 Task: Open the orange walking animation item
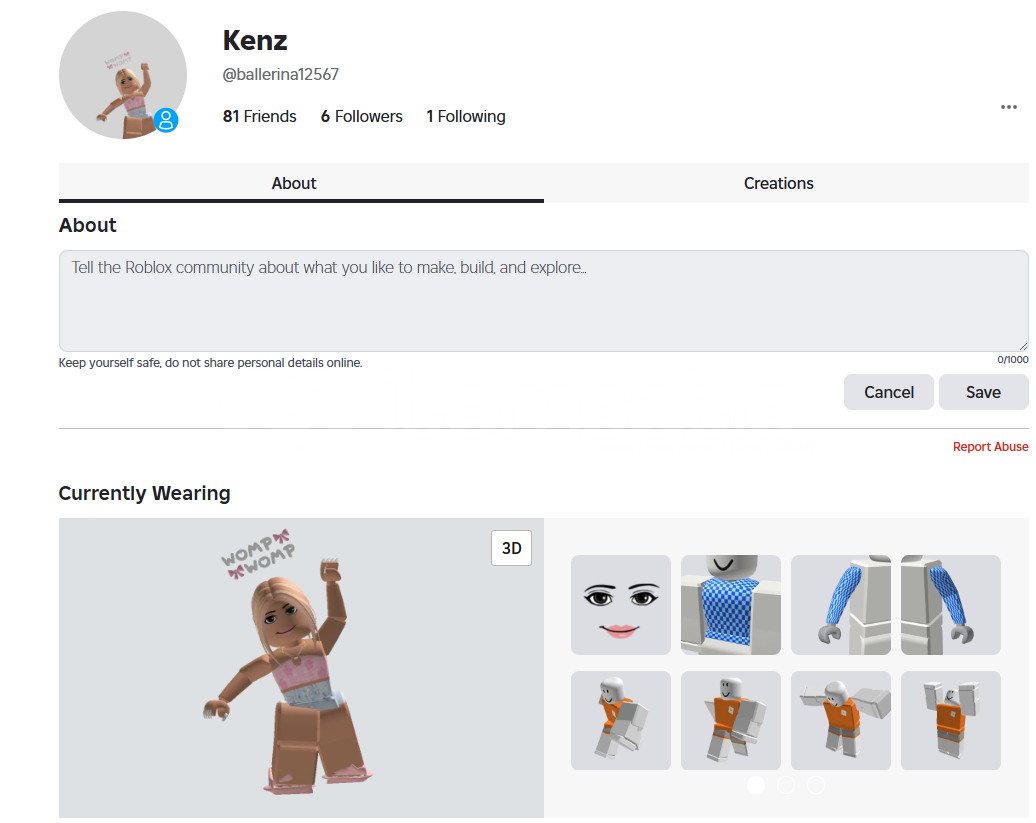coord(730,720)
